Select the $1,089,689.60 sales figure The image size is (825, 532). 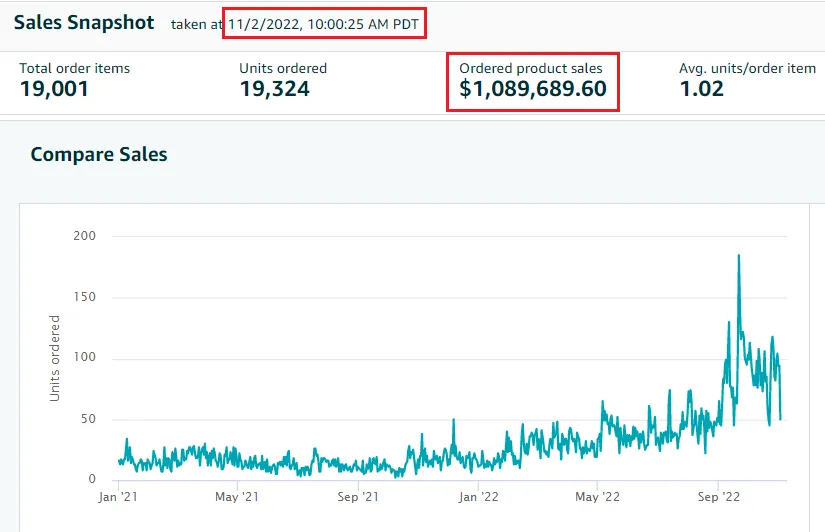click(533, 88)
